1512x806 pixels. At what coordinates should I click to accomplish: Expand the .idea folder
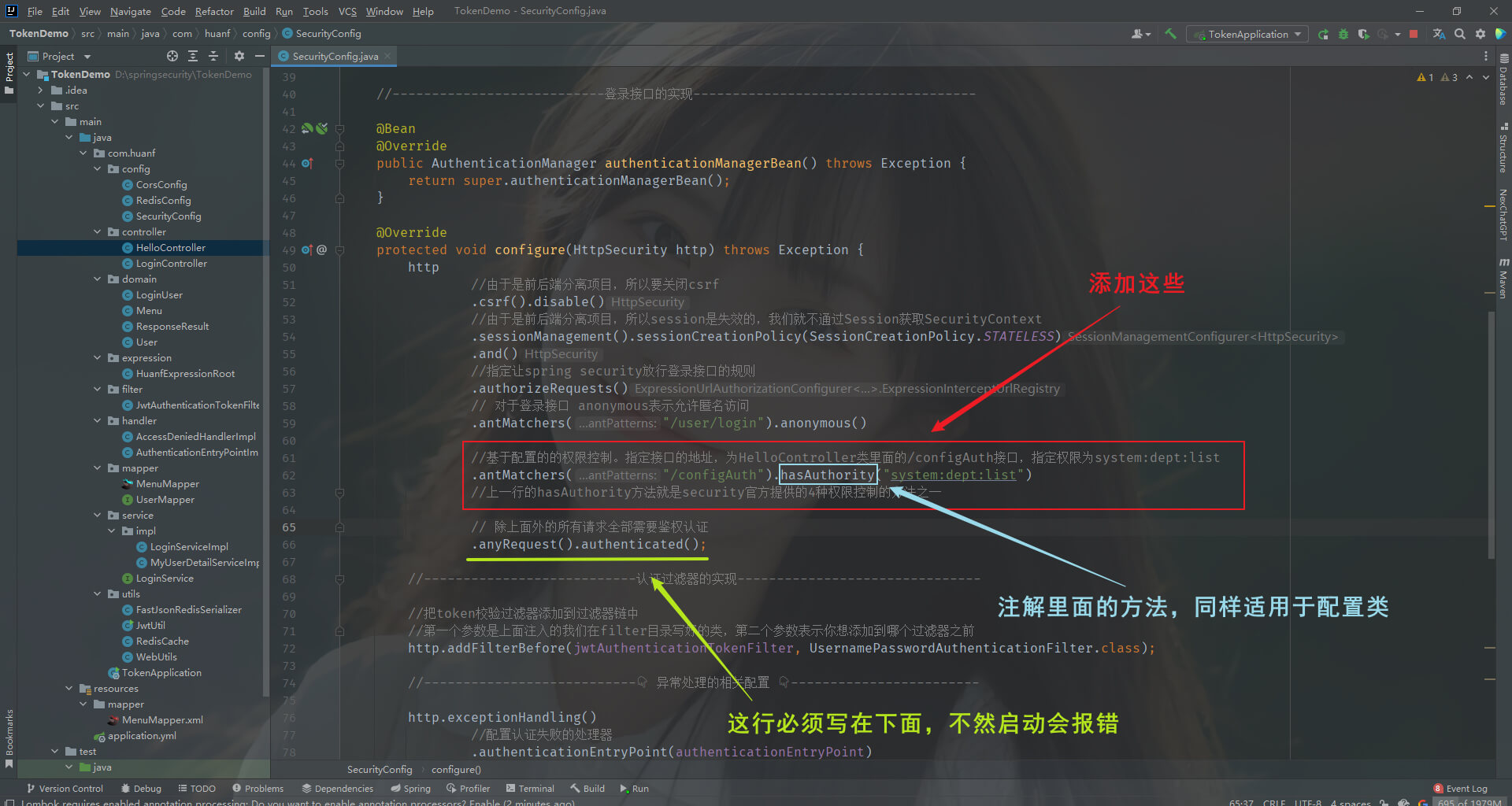(x=41, y=90)
